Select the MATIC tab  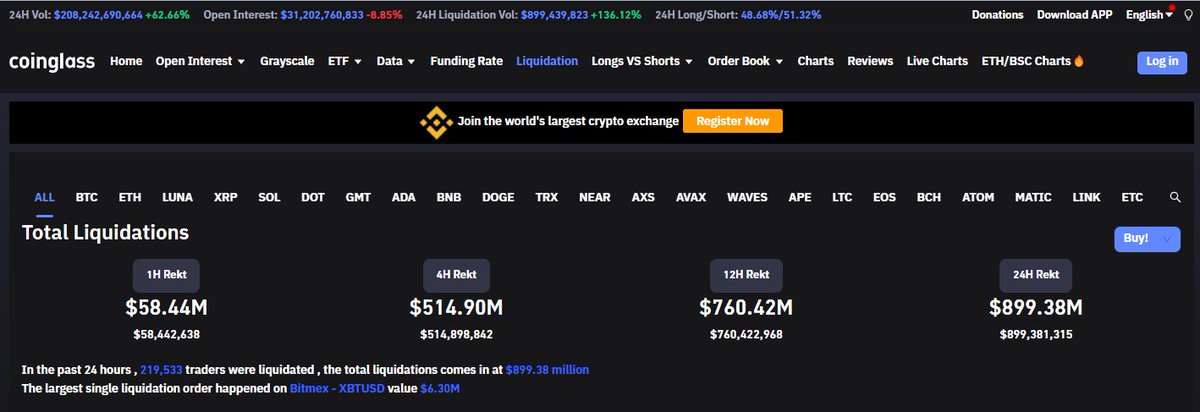click(x=1033, y=198)
